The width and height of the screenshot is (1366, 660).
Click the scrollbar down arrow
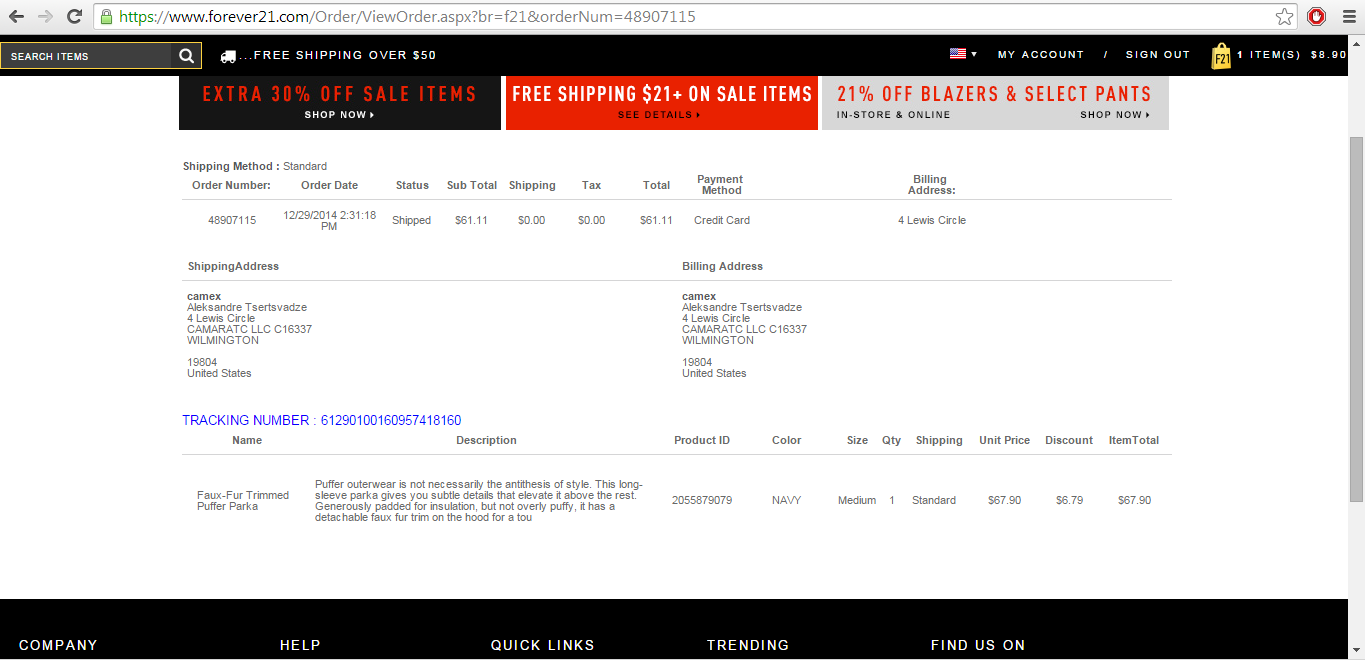[1357, 651]
